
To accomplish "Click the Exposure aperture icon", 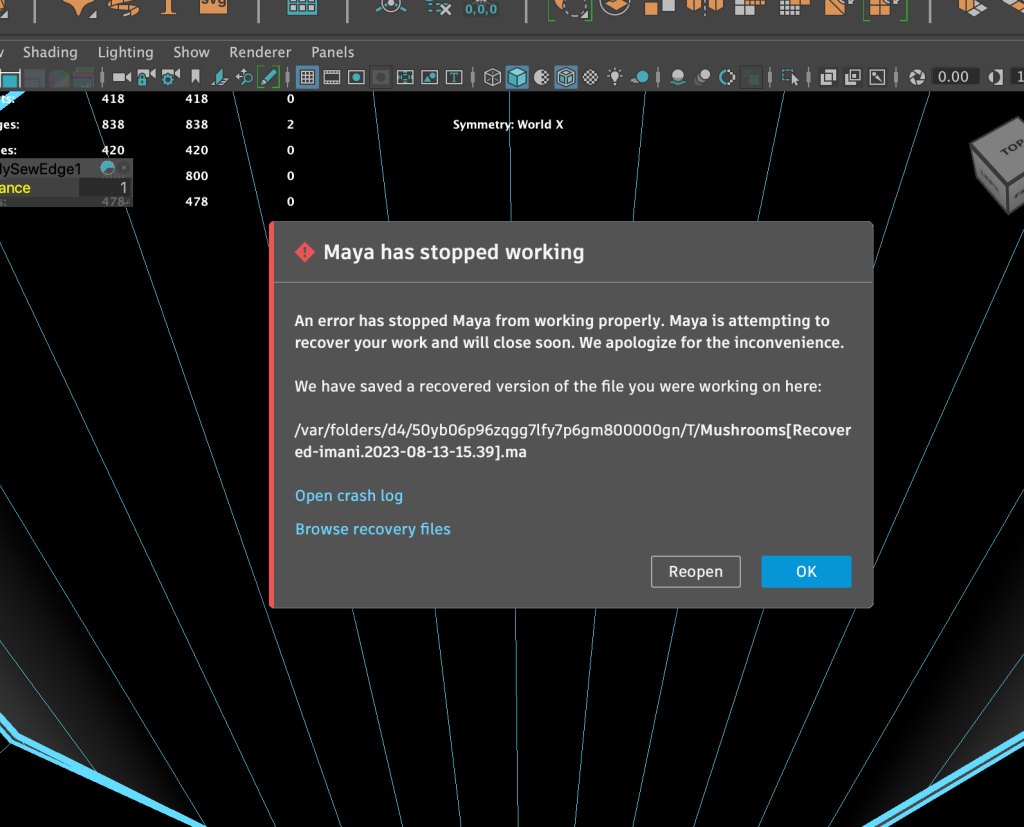I will 917,77.
